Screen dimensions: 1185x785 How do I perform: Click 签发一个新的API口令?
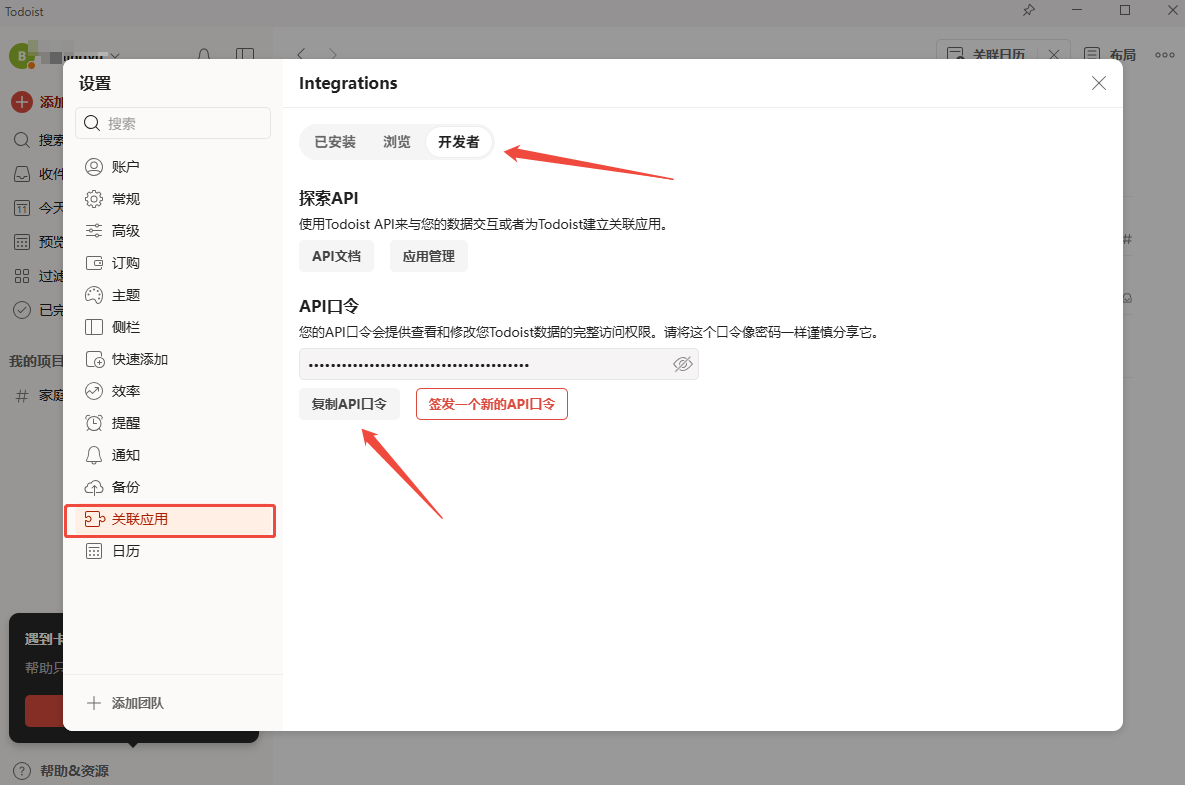coord(491,403)
